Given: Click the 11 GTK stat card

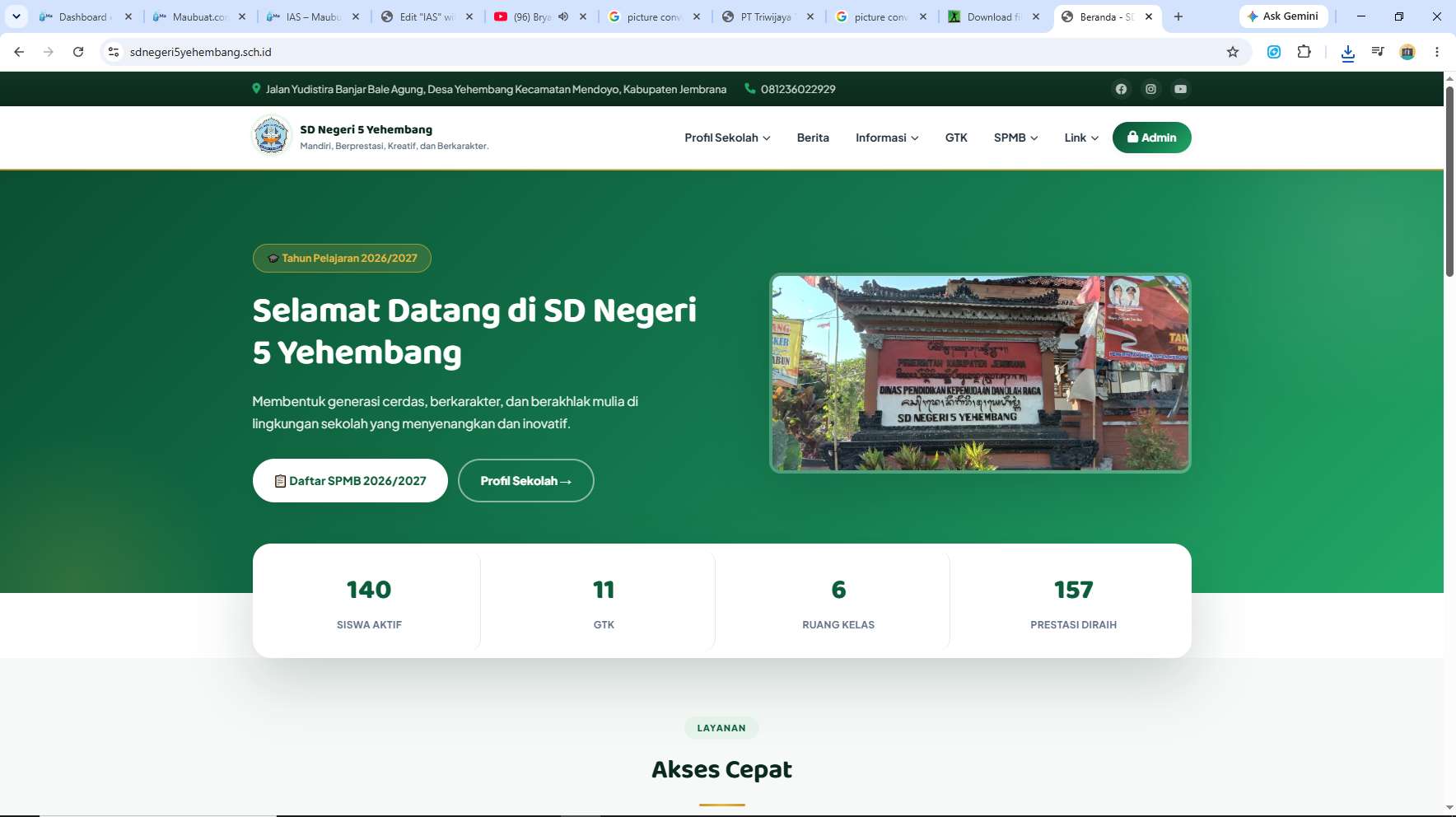Looking at the screenshot, I should [x=604, y=601].
